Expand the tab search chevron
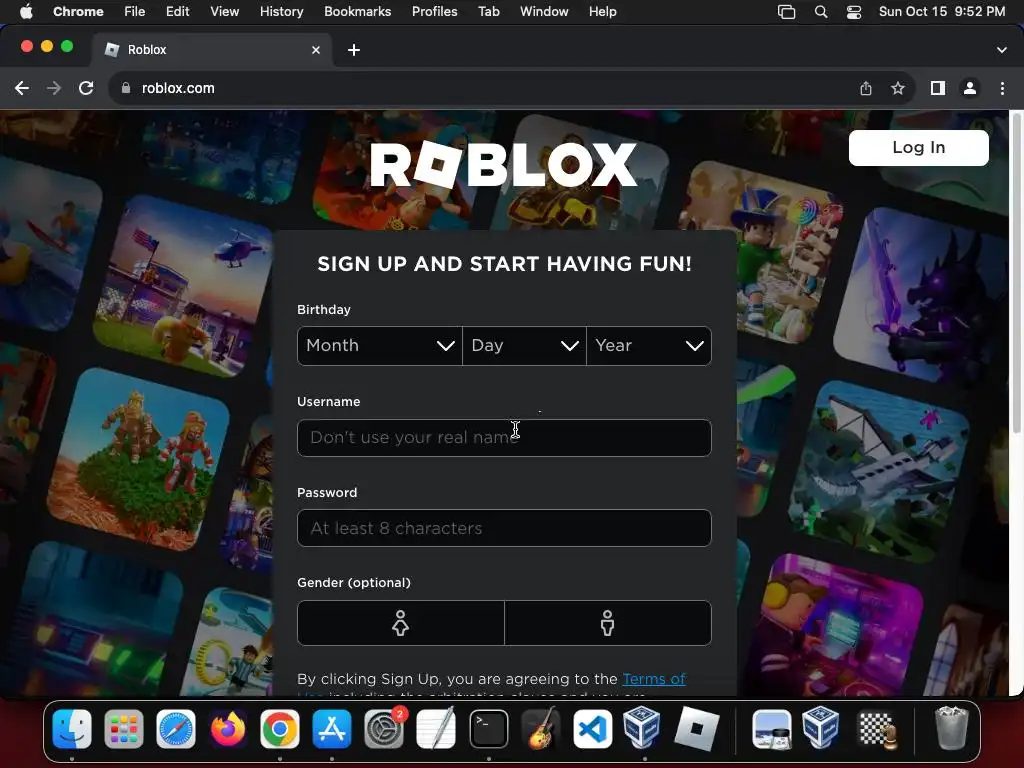Screen dimensions: 1024x768 click(x=1002, y=50)
